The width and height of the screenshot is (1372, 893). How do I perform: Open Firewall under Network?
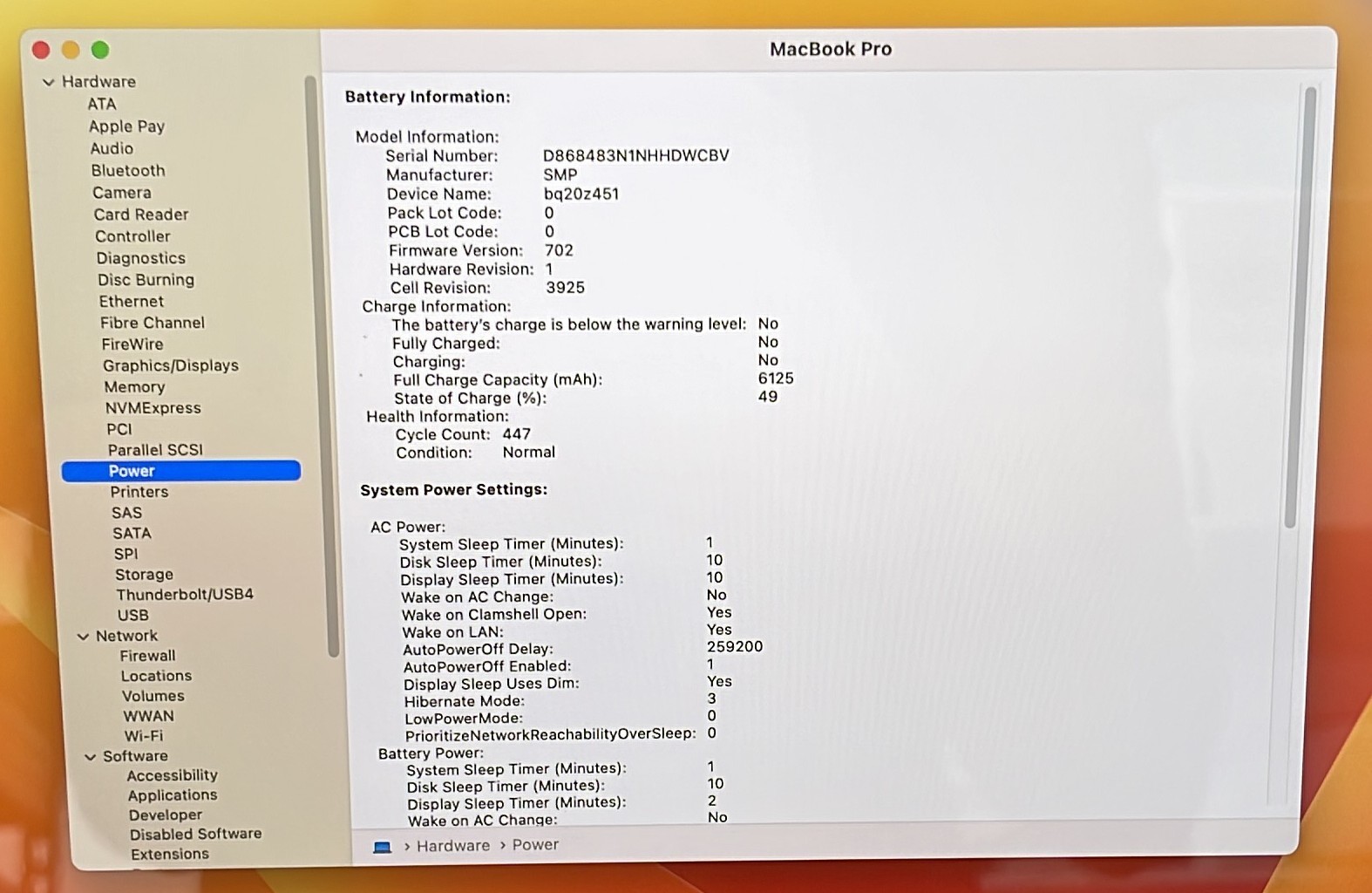pyautogui.click(x=147, y=656)
